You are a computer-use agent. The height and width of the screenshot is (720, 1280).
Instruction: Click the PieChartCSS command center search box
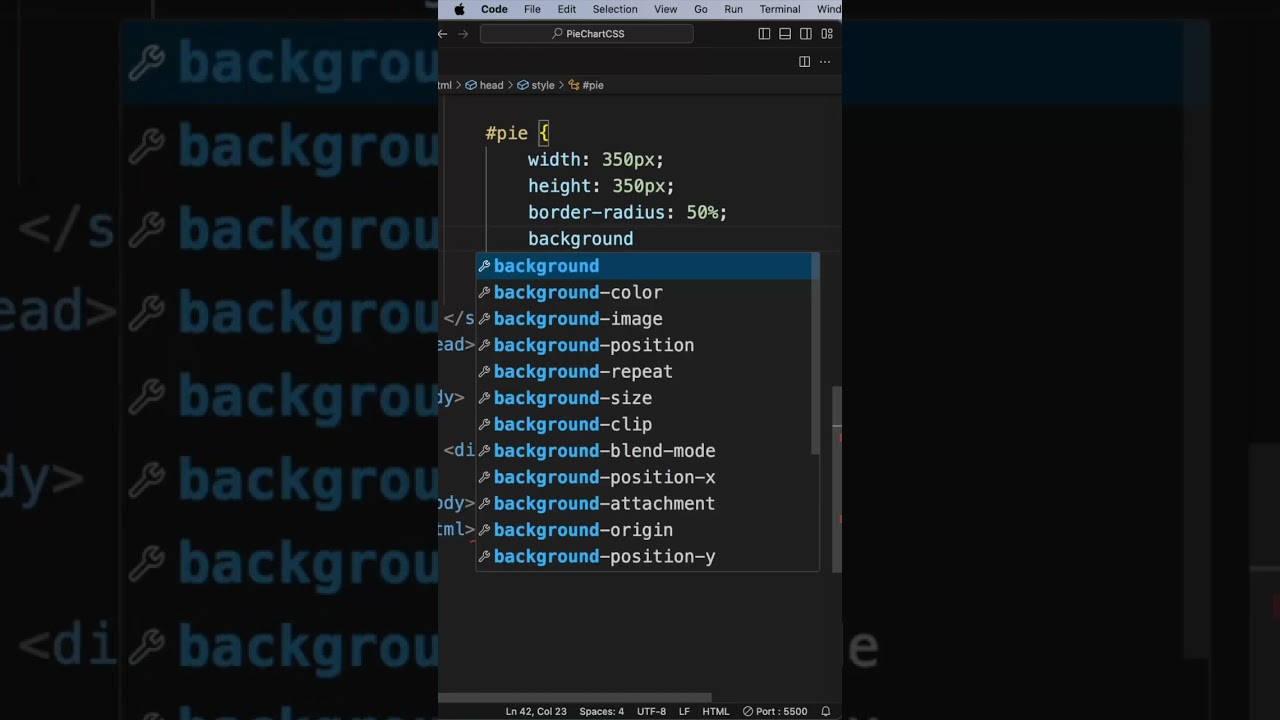pyautogui.click(x=587, y=34)
